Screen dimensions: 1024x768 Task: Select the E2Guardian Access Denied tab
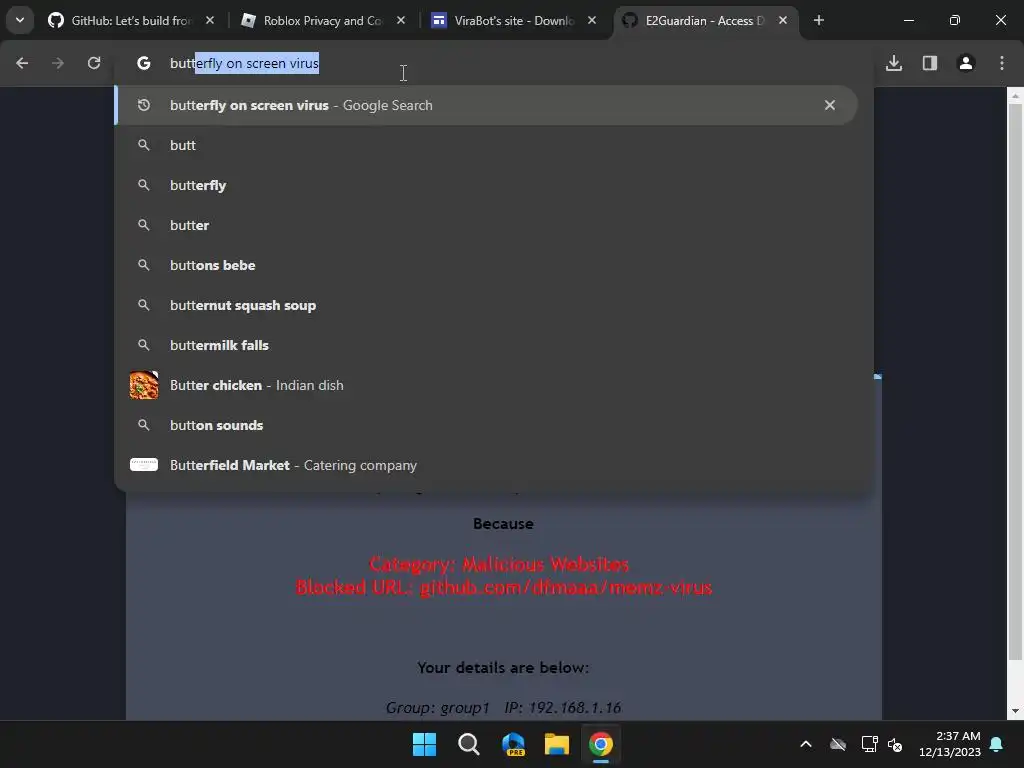pyautogui.click(x=705, y=20)
